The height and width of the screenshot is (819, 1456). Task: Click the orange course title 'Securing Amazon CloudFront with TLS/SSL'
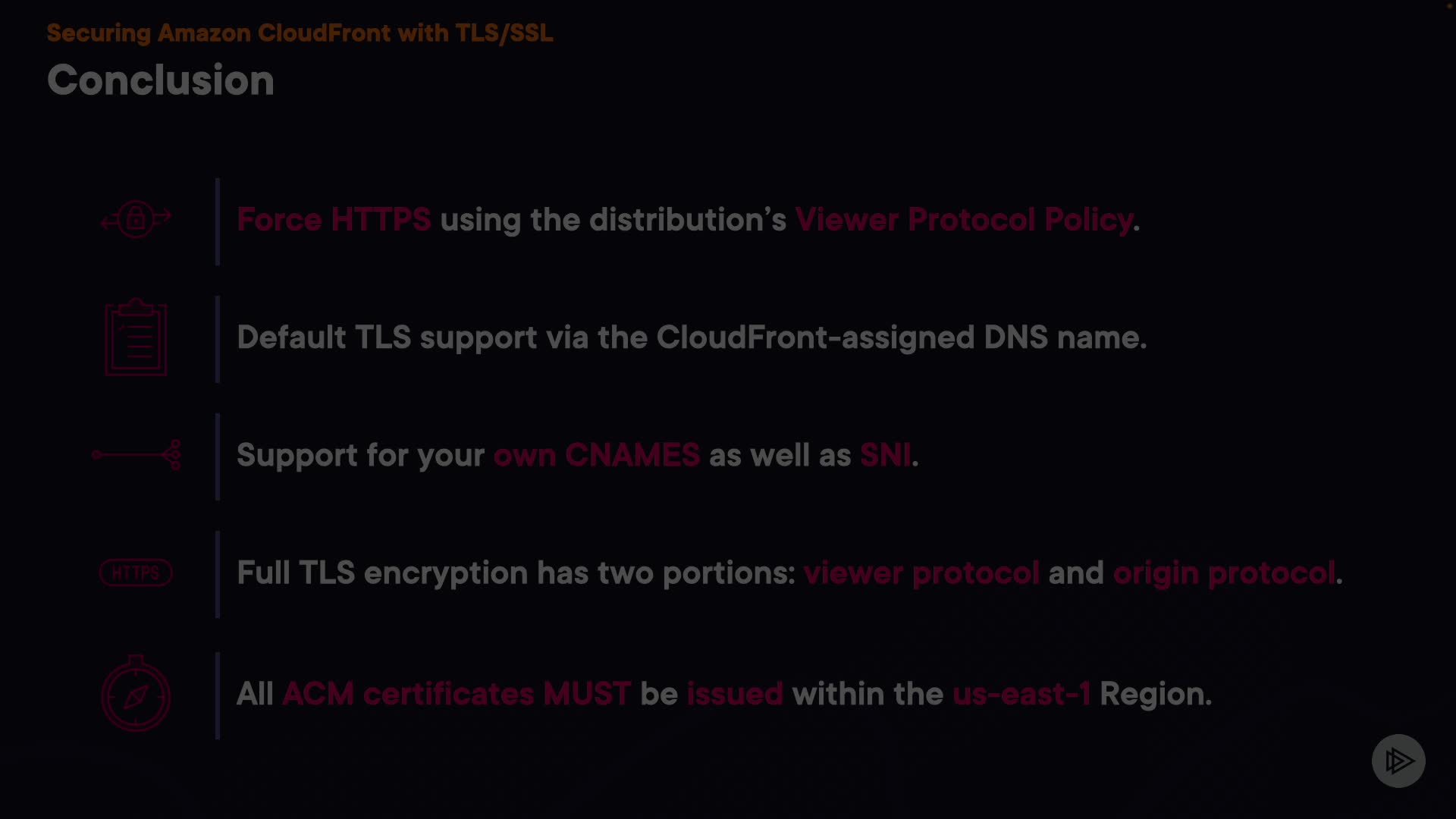coord(300,33)
